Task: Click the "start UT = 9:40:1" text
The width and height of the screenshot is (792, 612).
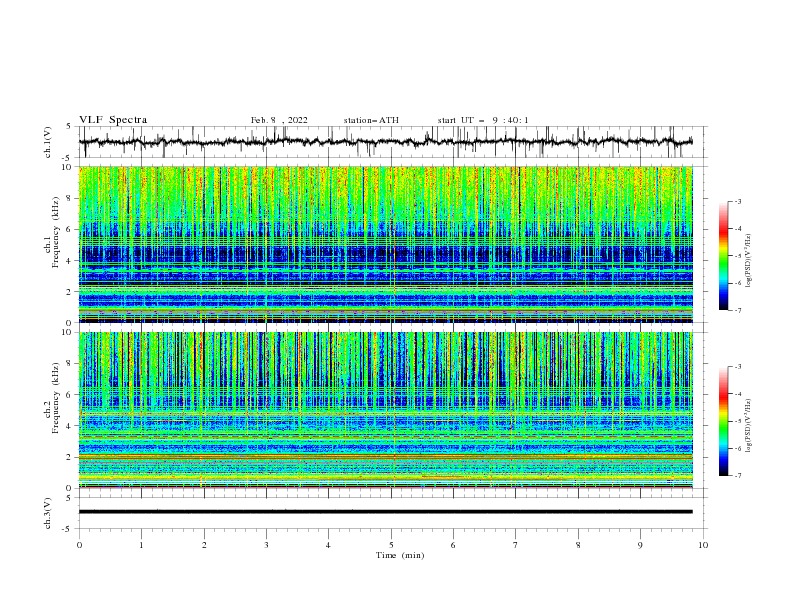Action: [482, 120]
